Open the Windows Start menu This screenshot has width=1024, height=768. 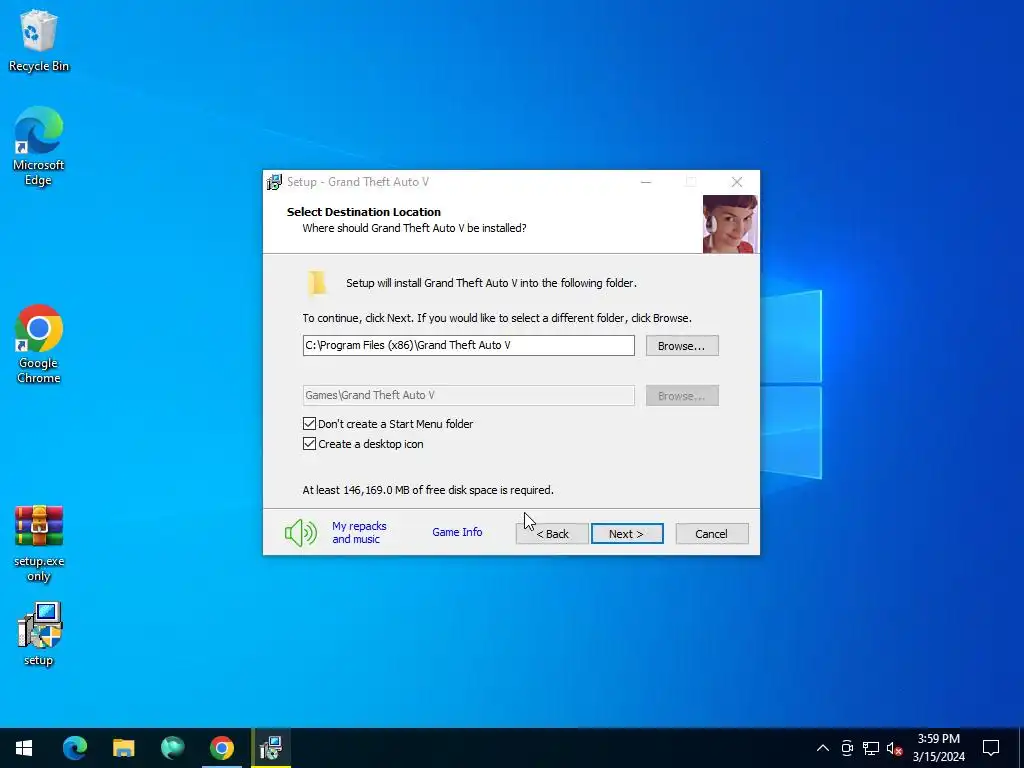click(x=24, y=748)
